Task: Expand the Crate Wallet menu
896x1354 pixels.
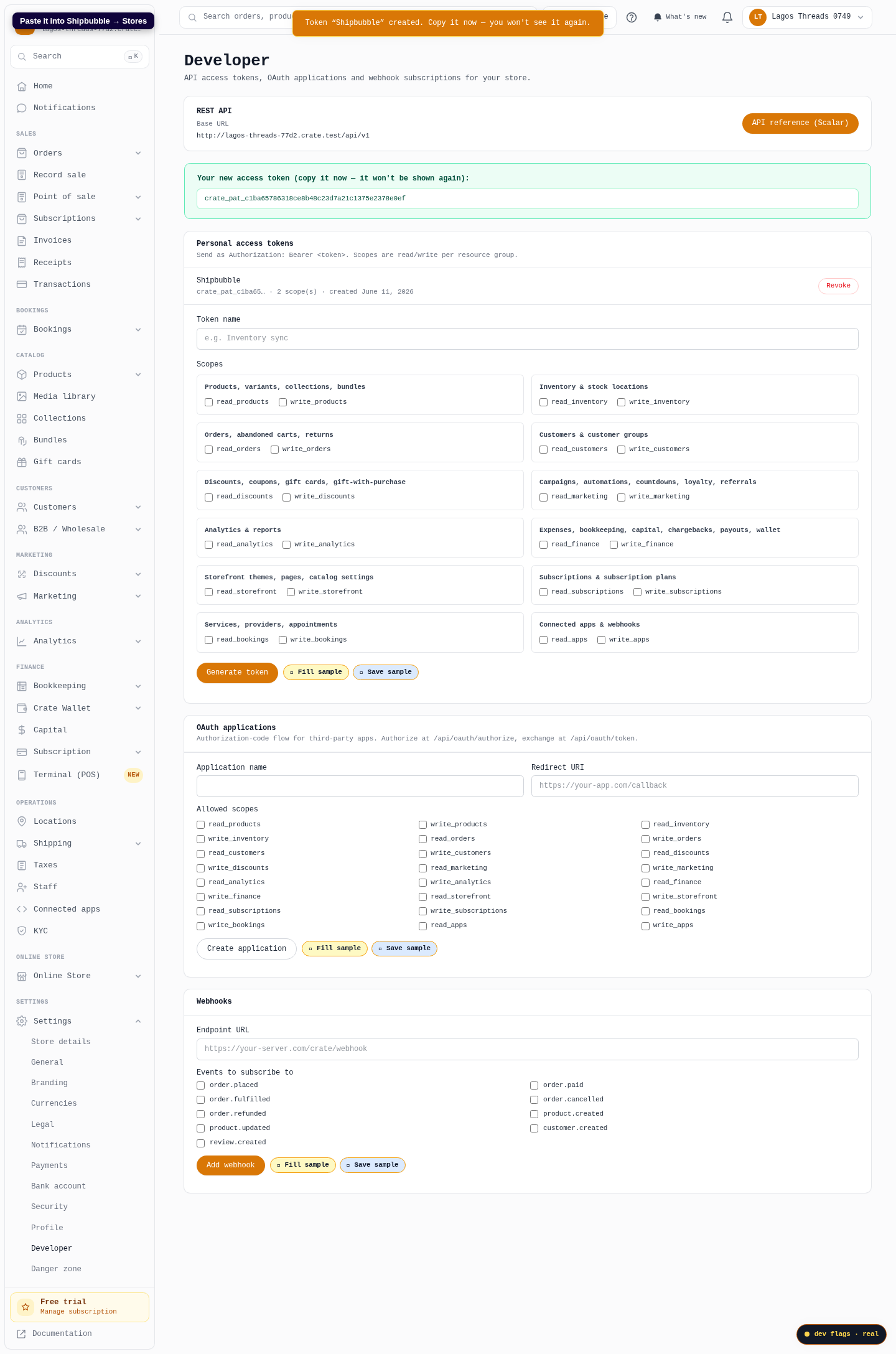Action: tap(138, 708)
